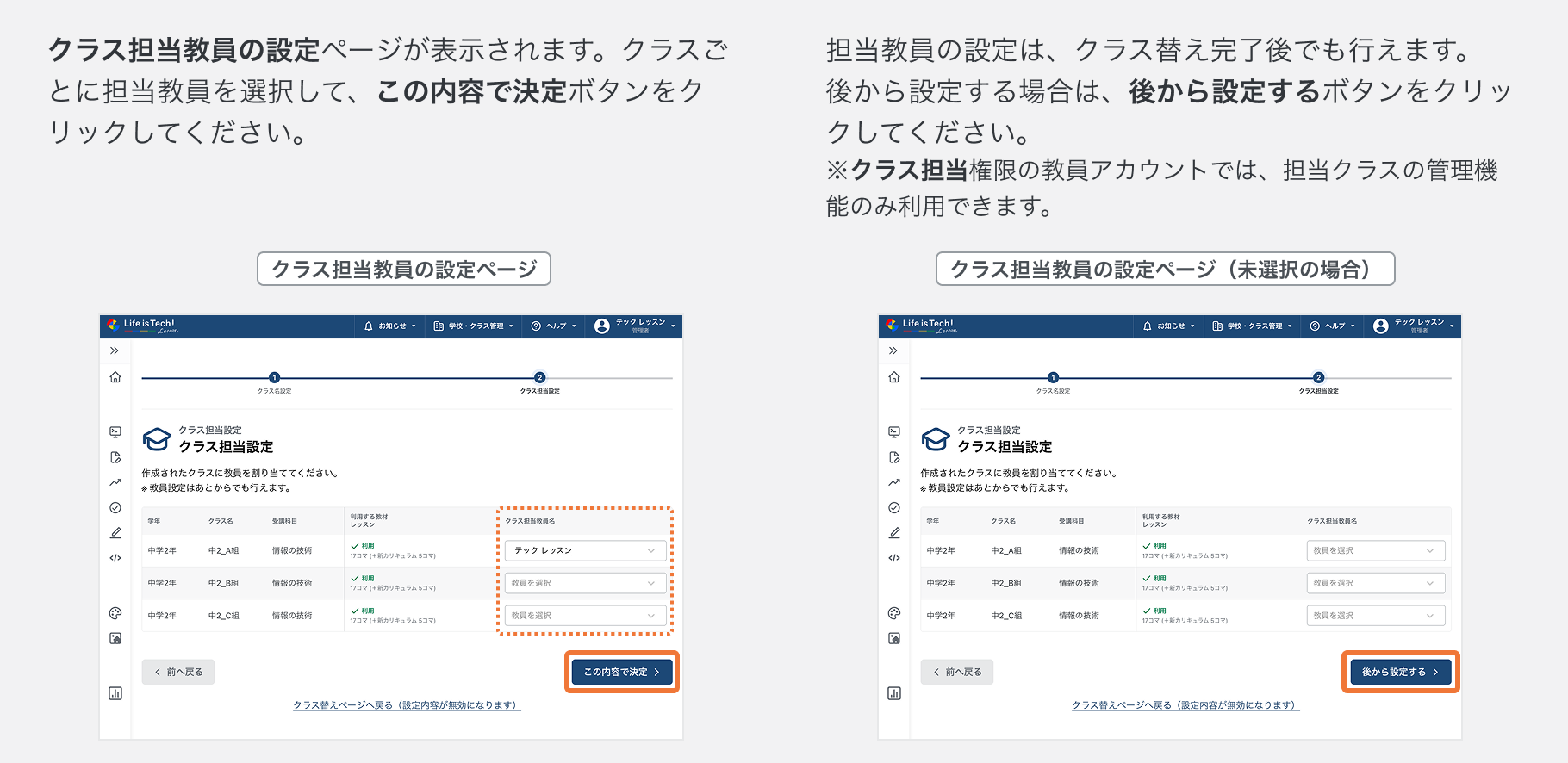Click step 1 クラス名設定 marker, left screenshot

[x=274, y=378]
